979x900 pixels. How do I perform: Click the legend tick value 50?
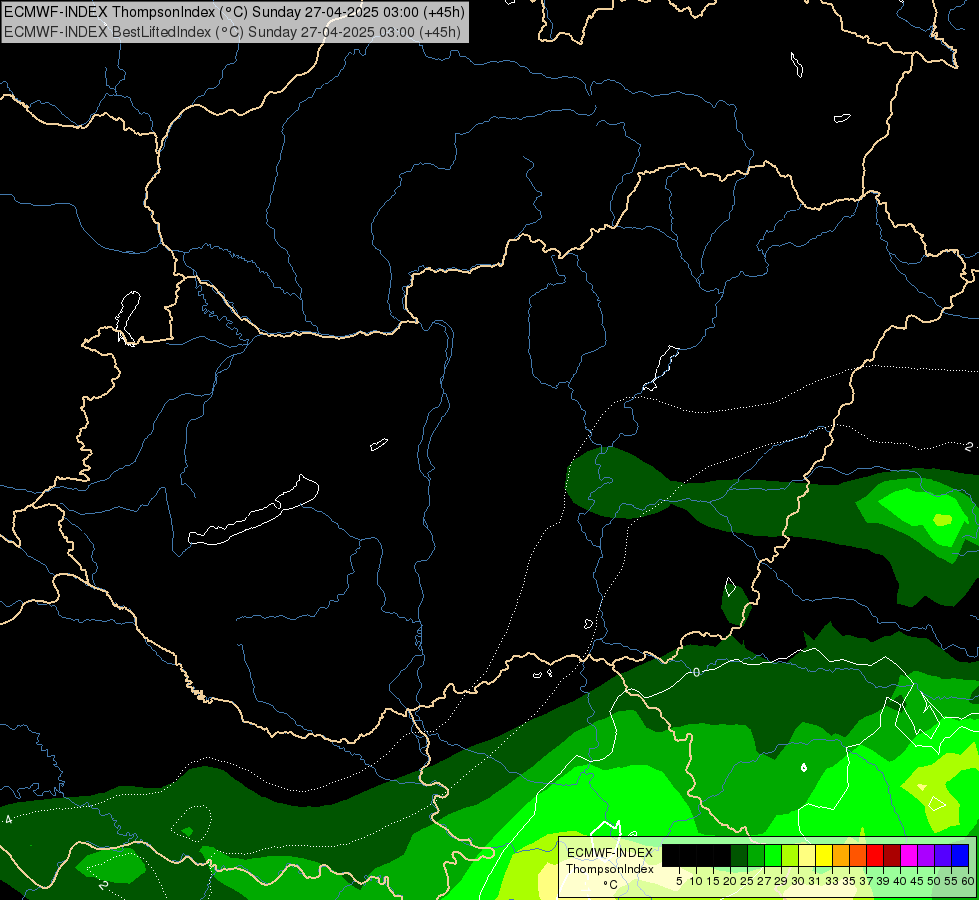[x=934, y=881]
